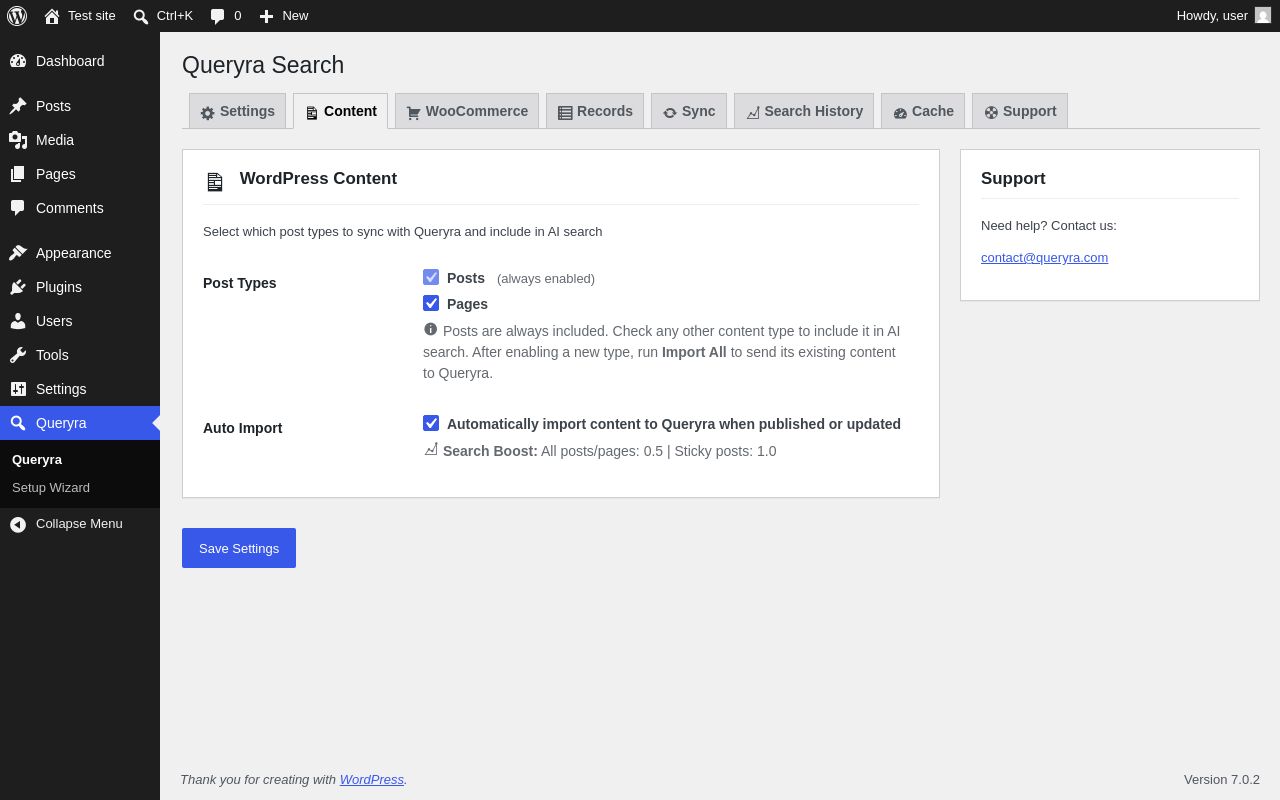The height and width of the screenshot is (800, 1280).
Task: Click the Tools wrench icon
Action: coord(18,355)
